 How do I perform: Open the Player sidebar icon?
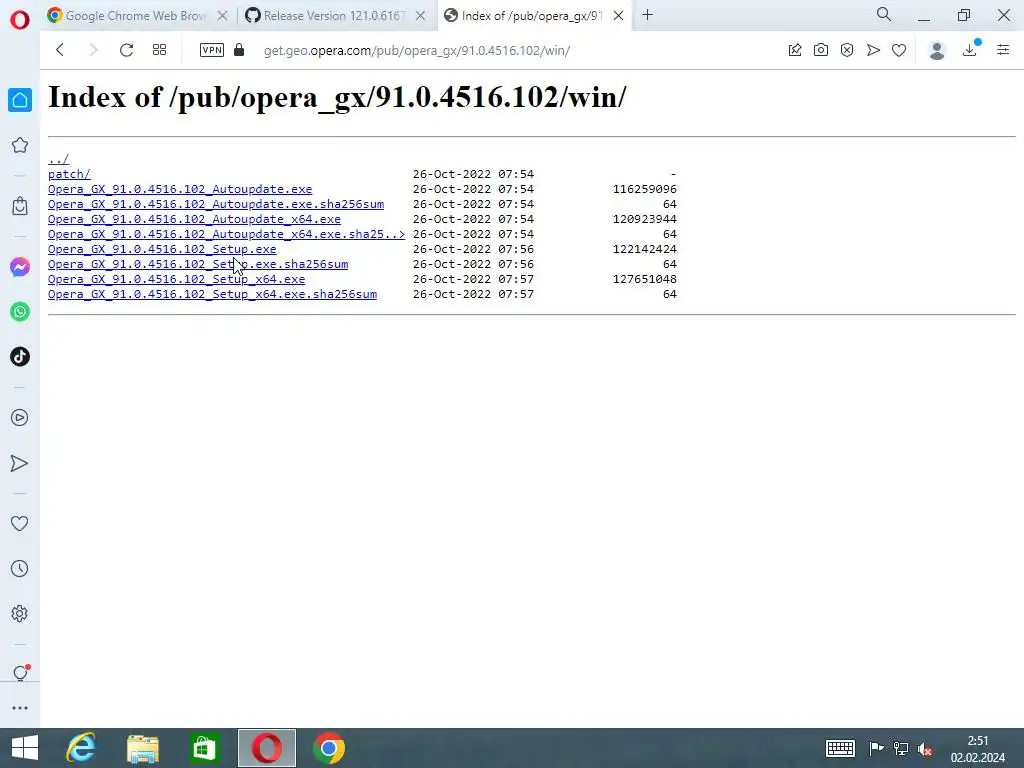point(20,417)
